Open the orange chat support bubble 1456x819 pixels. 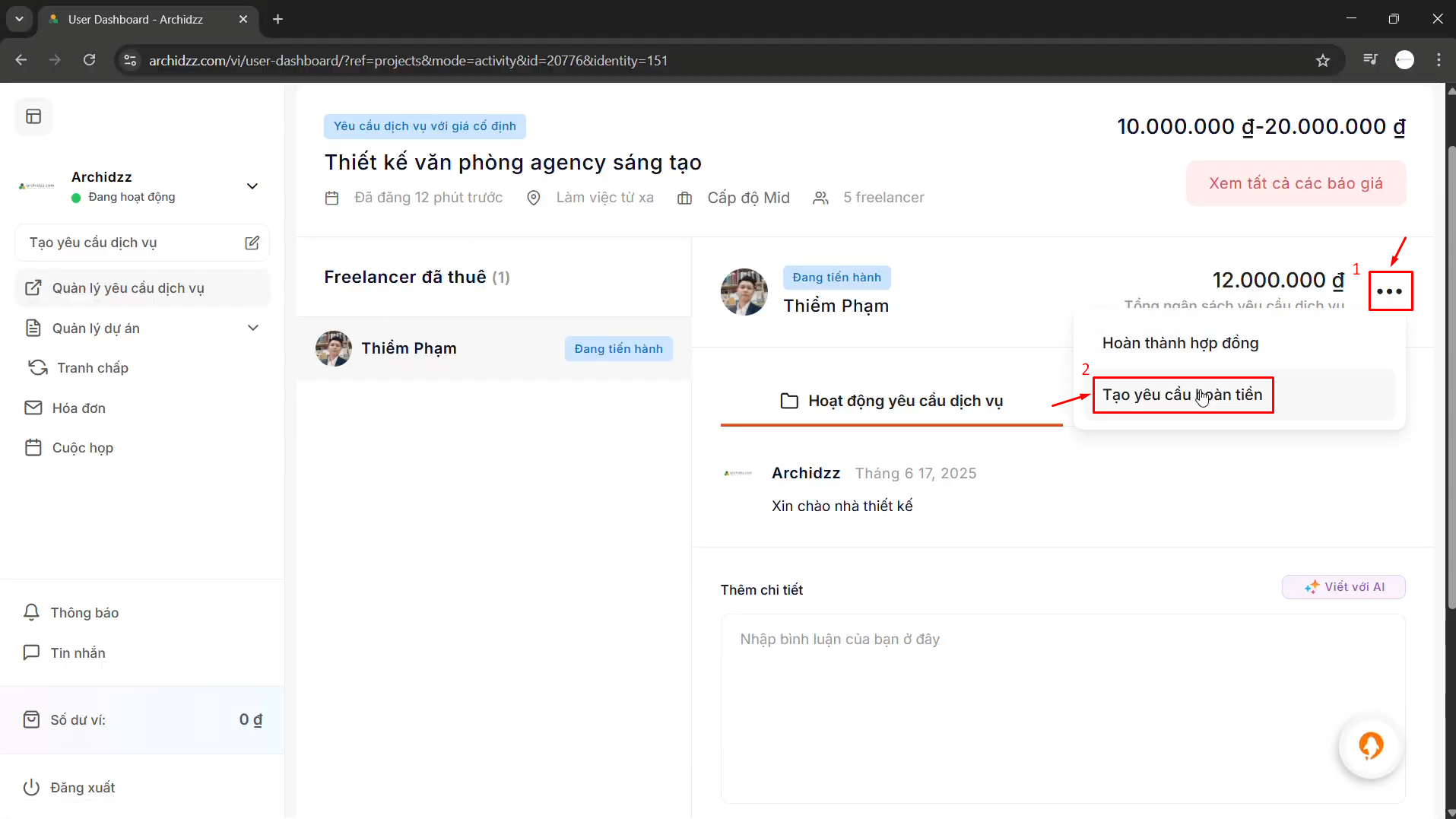pyautogui.click(x=1370, y=747)
